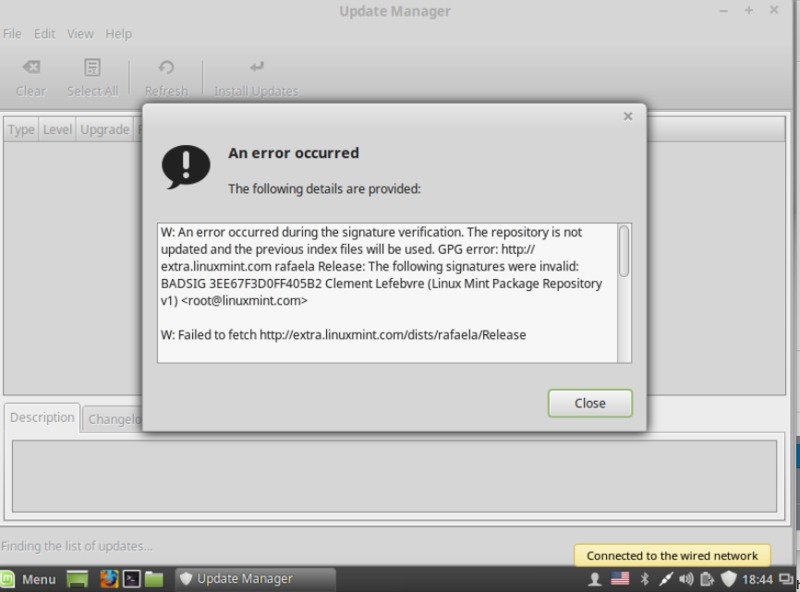The height and width of the screenshot is (592, 800).
Task: Open the File menu
Action: pos(12,33)
